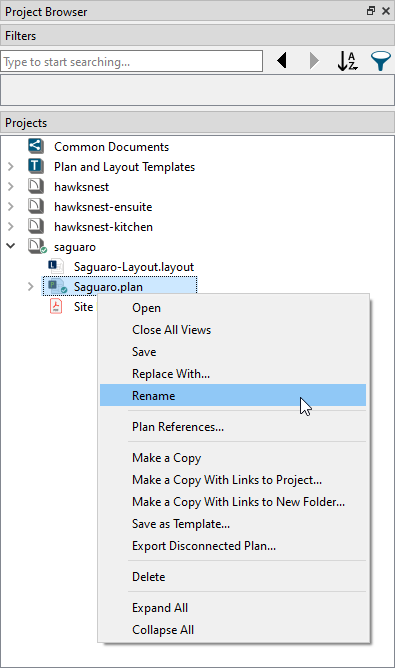
Task: Select the Plan and Layout Templates label
Action: [124, 167]
